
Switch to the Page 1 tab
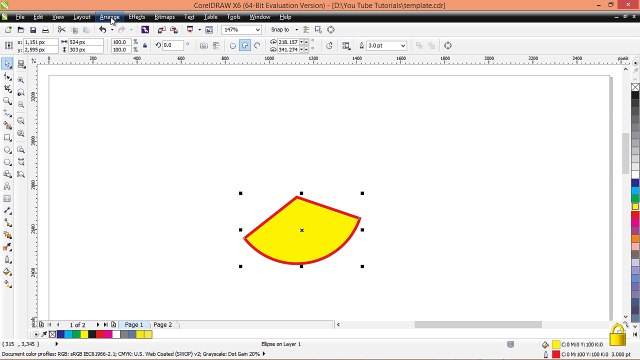134,324
